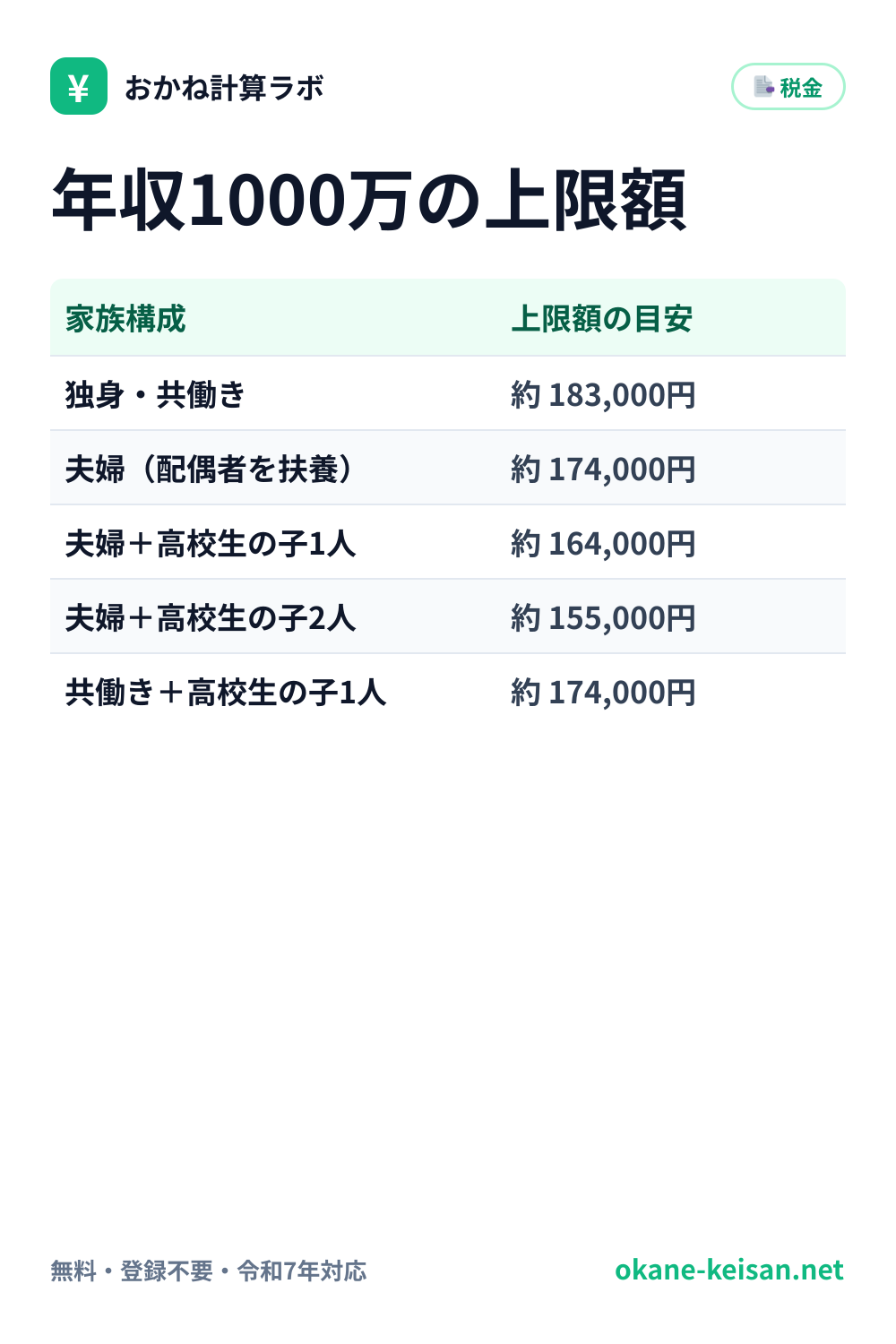896x1344 pixels.
Task: Click the 約 155,000円 amount
Action: click(x=603, y=618)
